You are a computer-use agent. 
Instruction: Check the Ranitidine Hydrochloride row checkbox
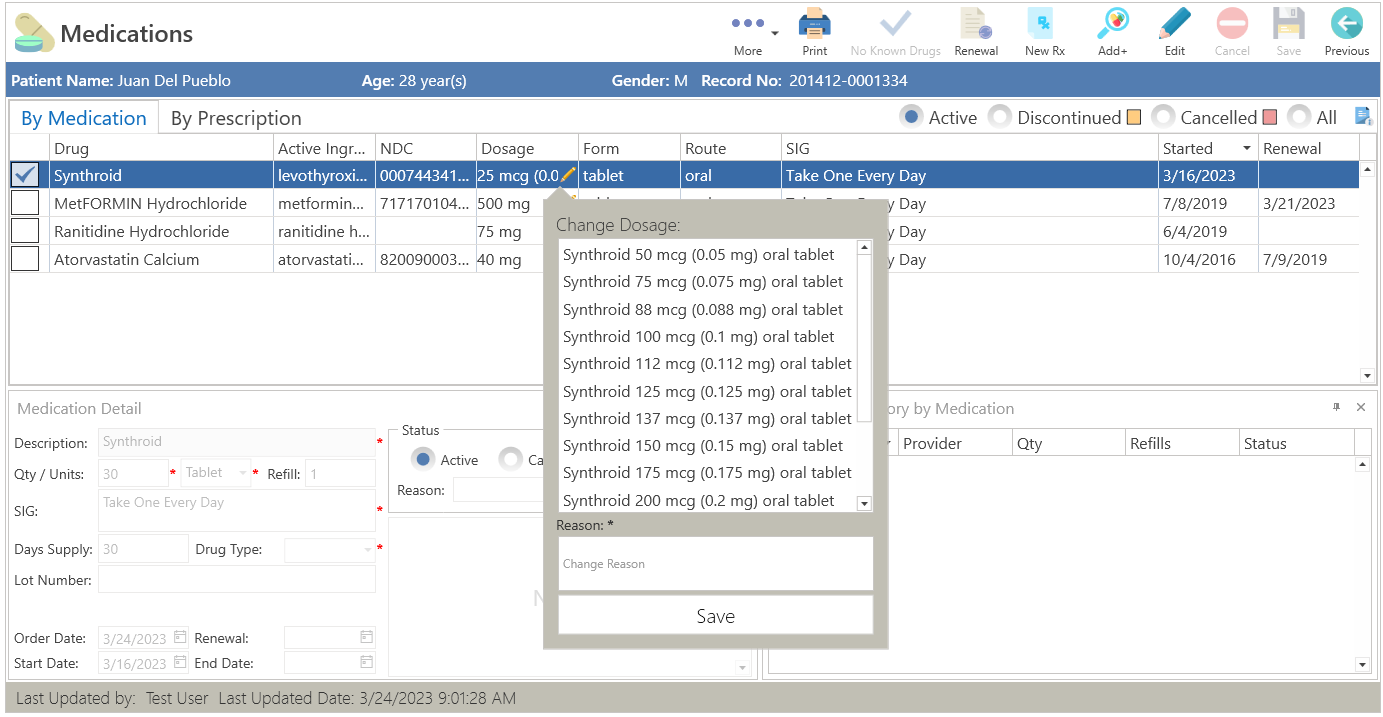(25, 231)
